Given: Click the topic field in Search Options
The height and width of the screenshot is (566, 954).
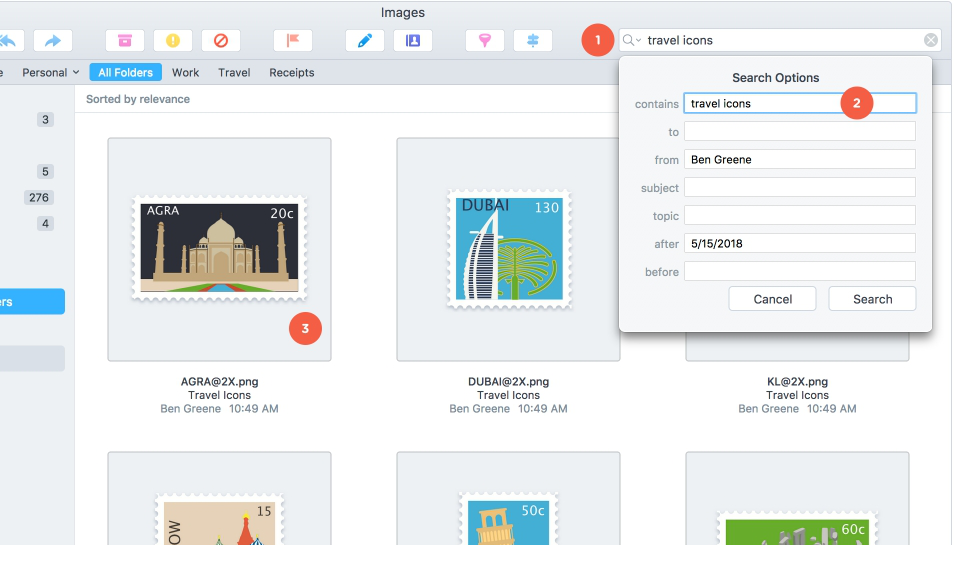Looking at the screenshot, I should pos(799,215).
